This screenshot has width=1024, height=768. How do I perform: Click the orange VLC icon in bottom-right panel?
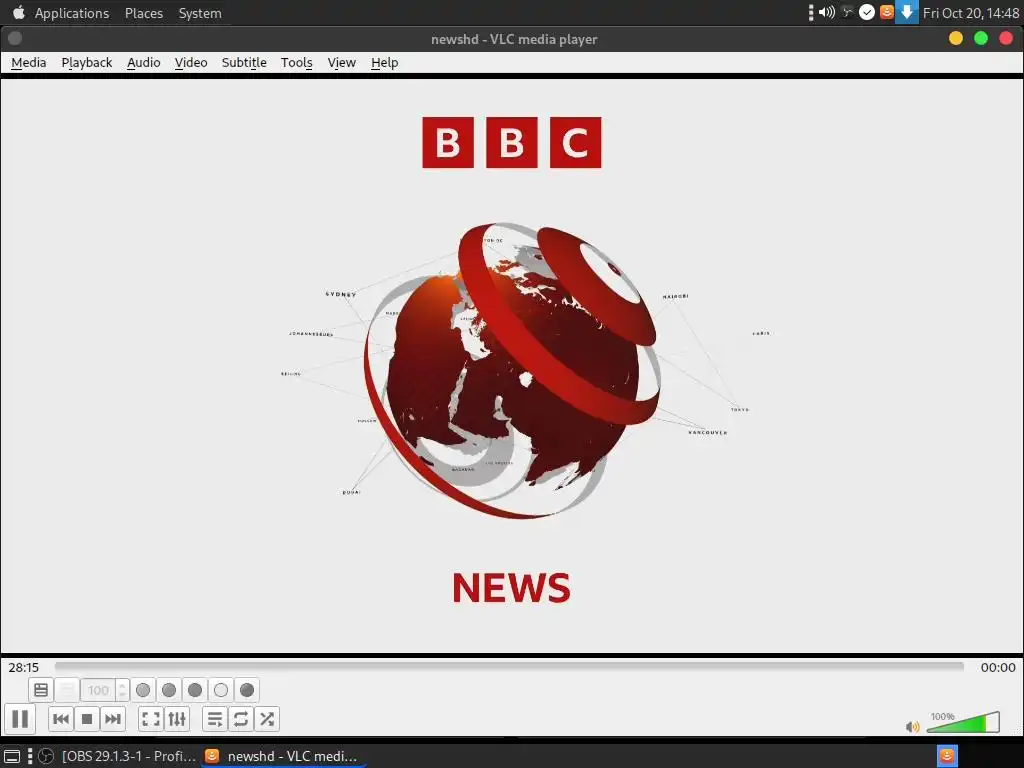pyautogui.click(x=947, y=756)
